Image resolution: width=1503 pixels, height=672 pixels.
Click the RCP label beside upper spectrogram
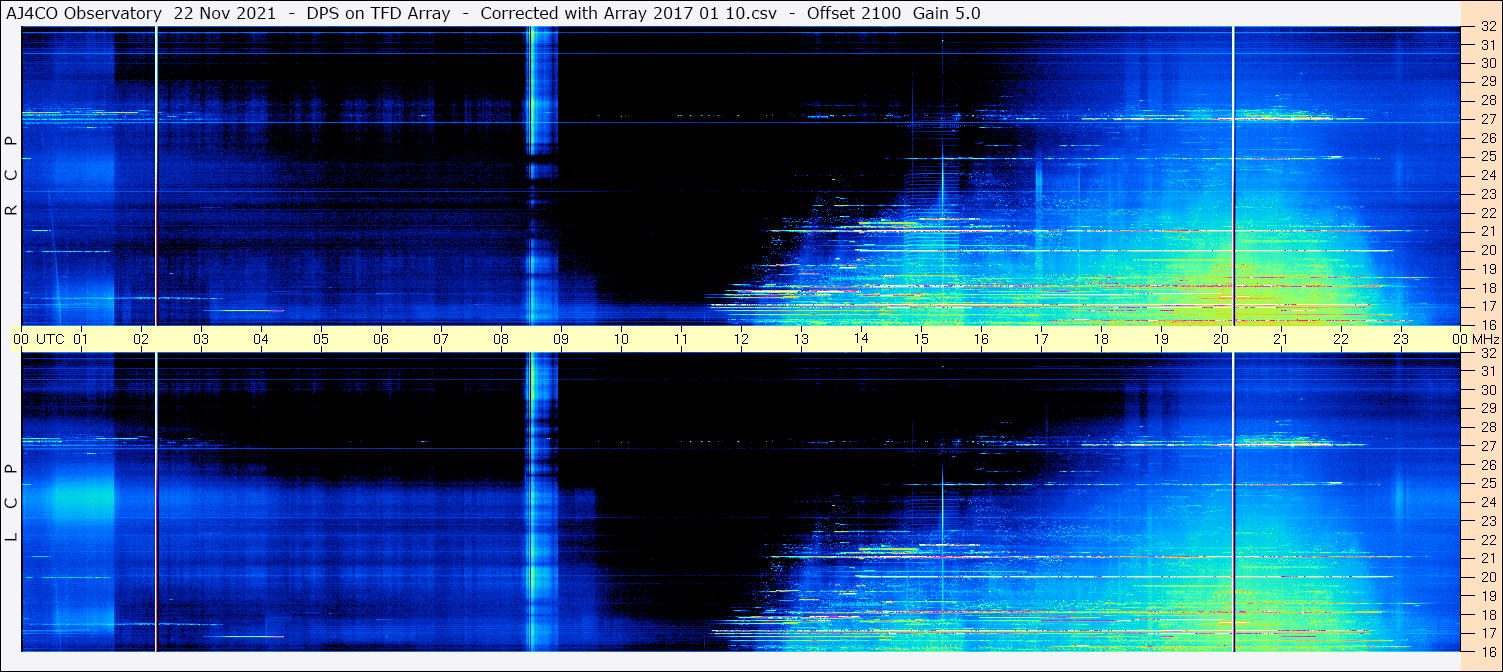pos(11,176)
